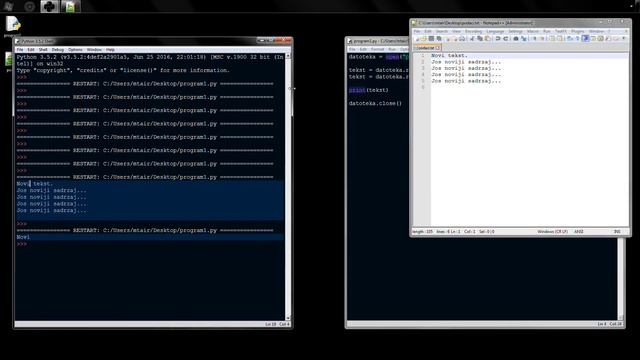Viewport: 640px width, 360px height.
Task: Click scroll up arrow in Python Shell
Action: click(x=288, y=56)
